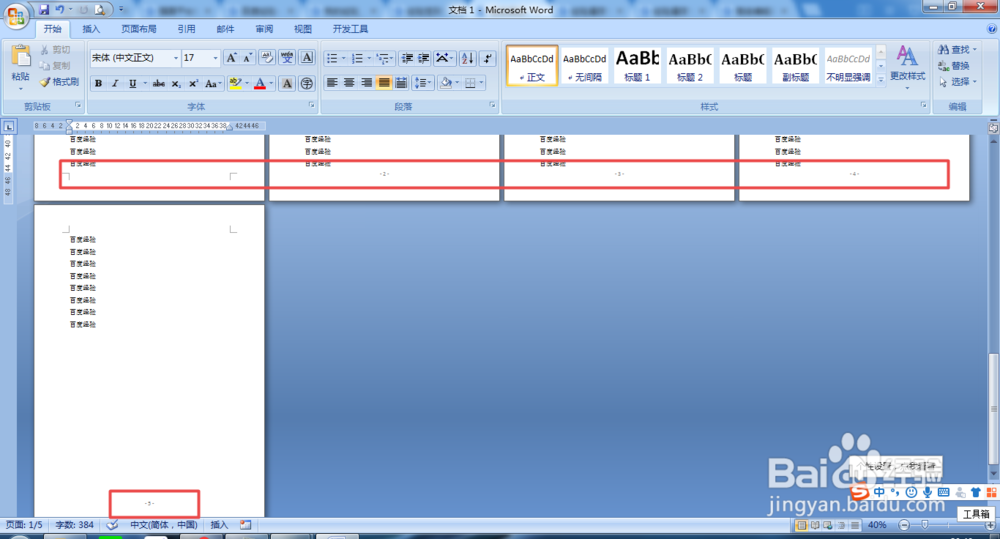Click the Character Shading icon
The height and width of the screenshot is (539, 1000).
(x=287, y=84)
